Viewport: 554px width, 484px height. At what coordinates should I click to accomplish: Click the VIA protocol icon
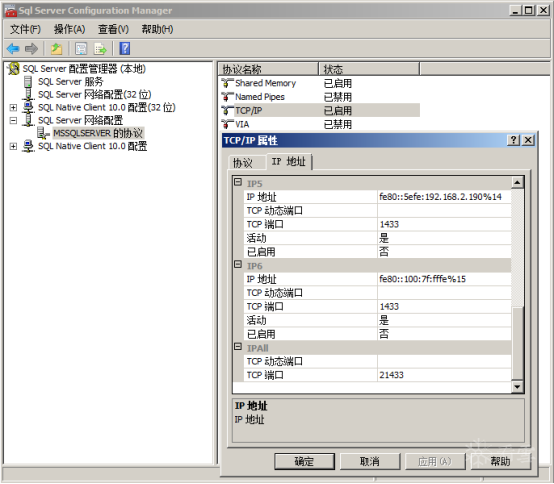click(227, 124)
